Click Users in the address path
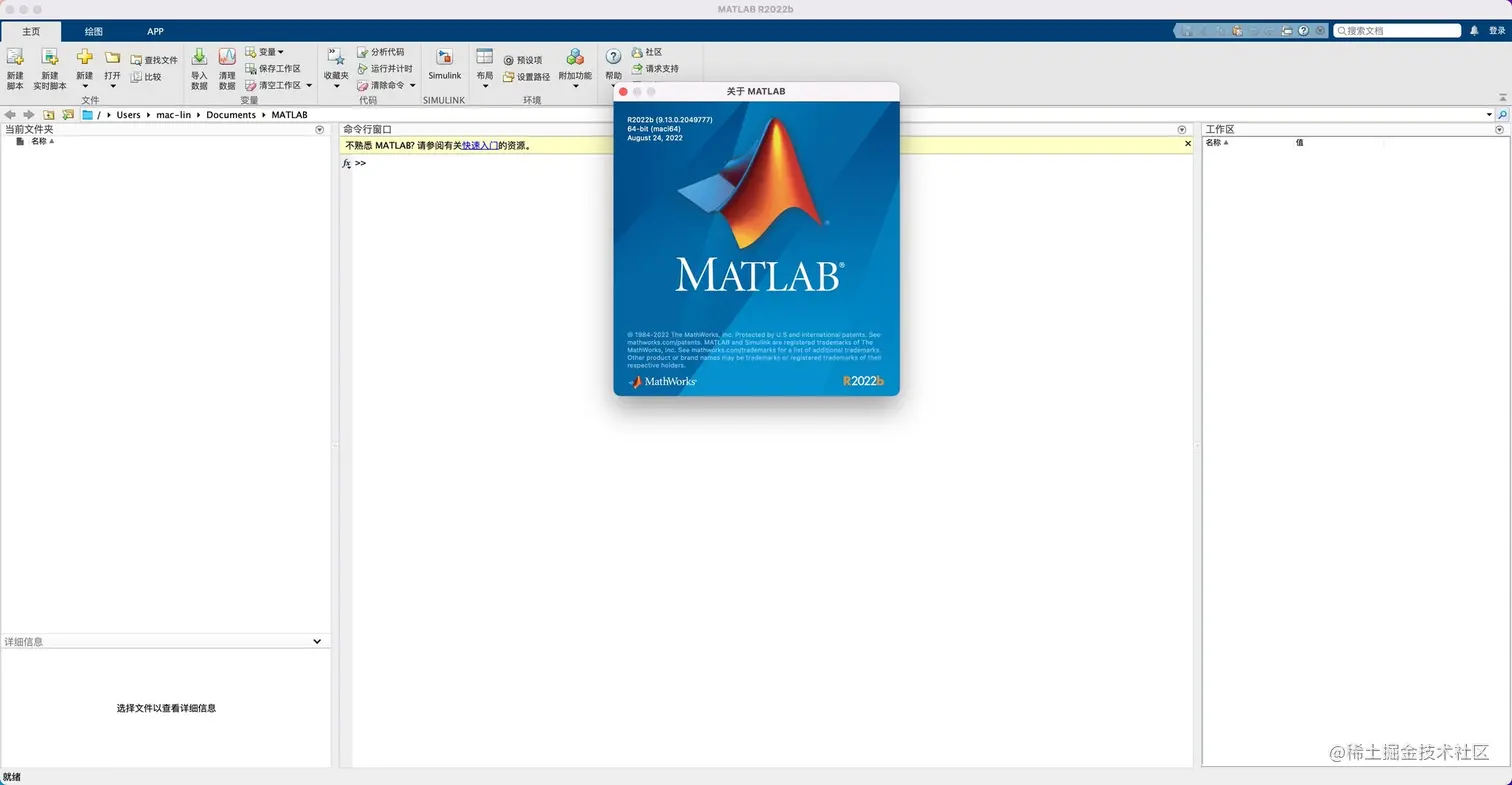1512x785 pixels. (x=129, y=115)
